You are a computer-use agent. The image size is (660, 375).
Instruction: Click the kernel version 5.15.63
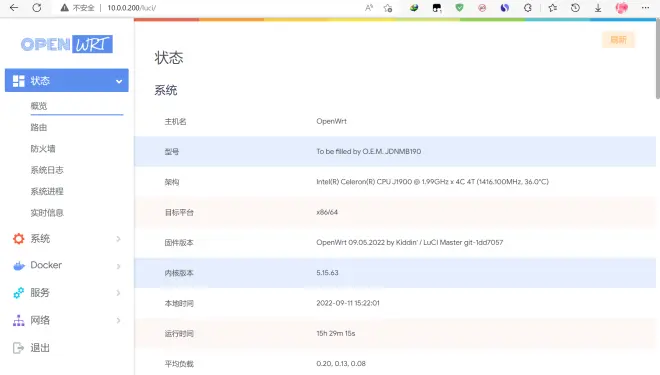coord(327,273)
